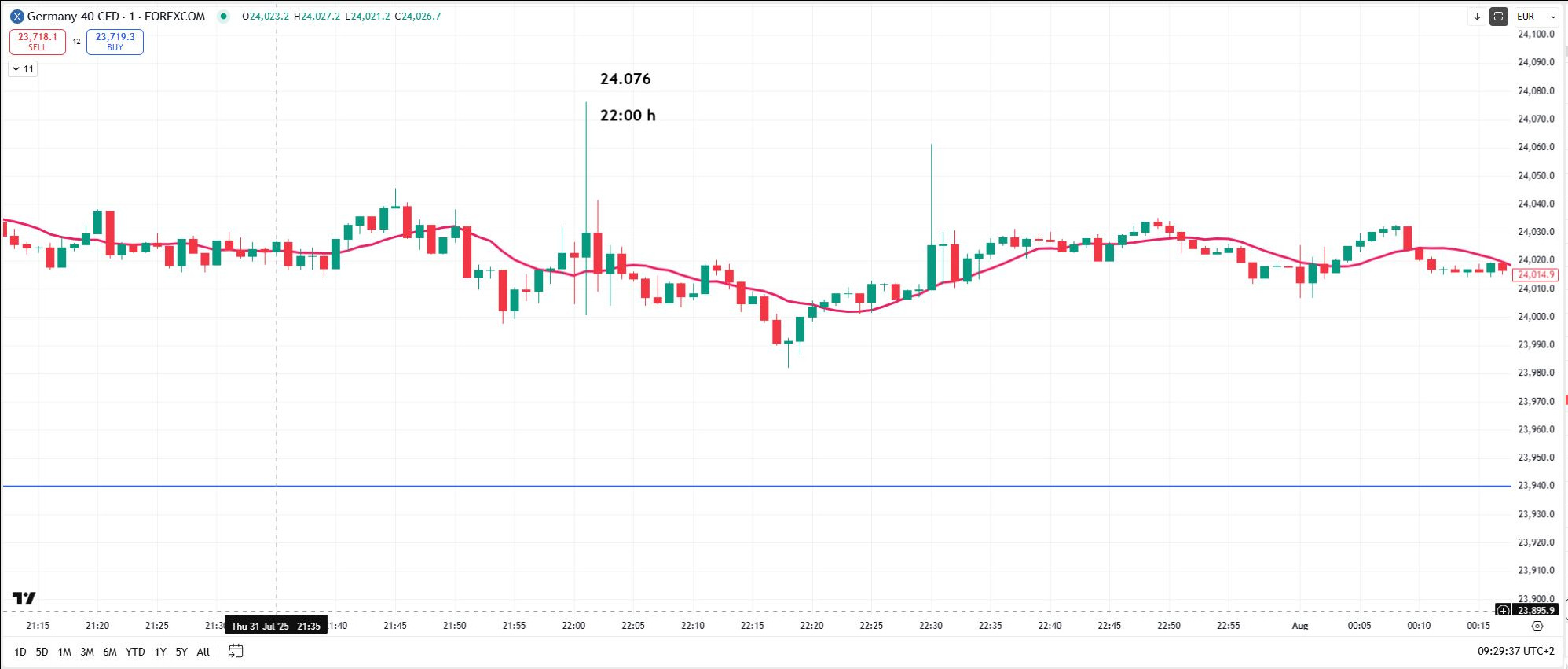Open chart settings hexagon icon on the time axis
The height and width of the screenshot is (669, 1568).
(1537, 626)
